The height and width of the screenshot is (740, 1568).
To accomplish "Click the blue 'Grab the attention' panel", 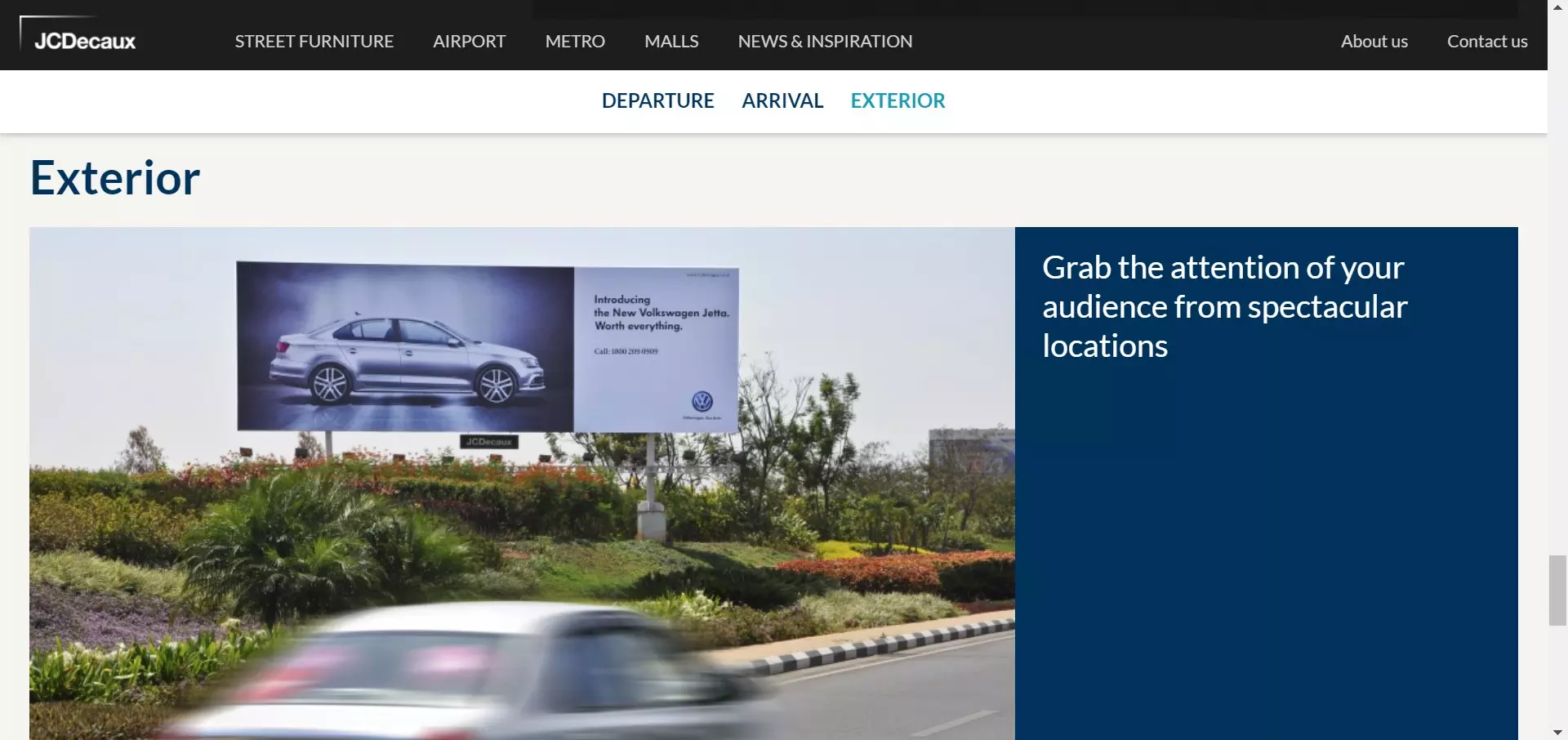I will pyautogui.click(x=1266, y=484).
